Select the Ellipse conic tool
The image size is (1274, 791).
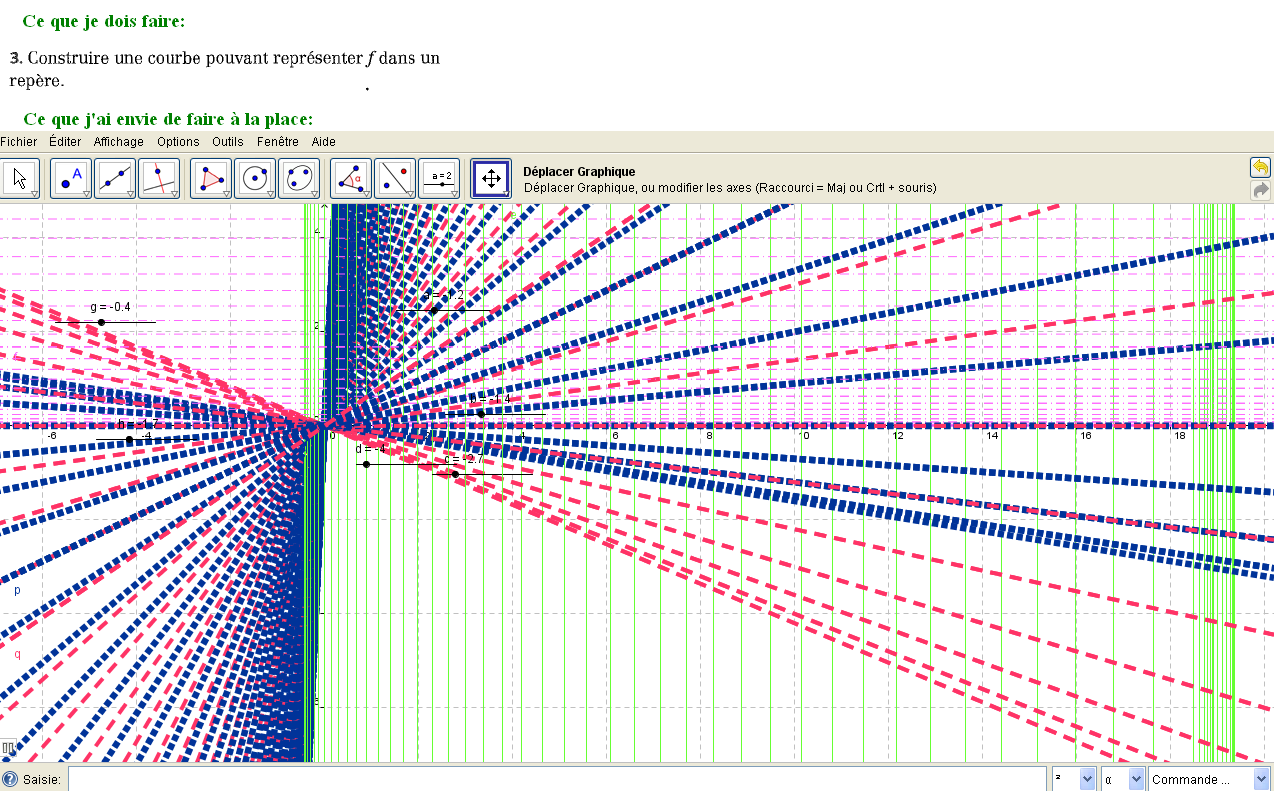[x=299, y=179]
